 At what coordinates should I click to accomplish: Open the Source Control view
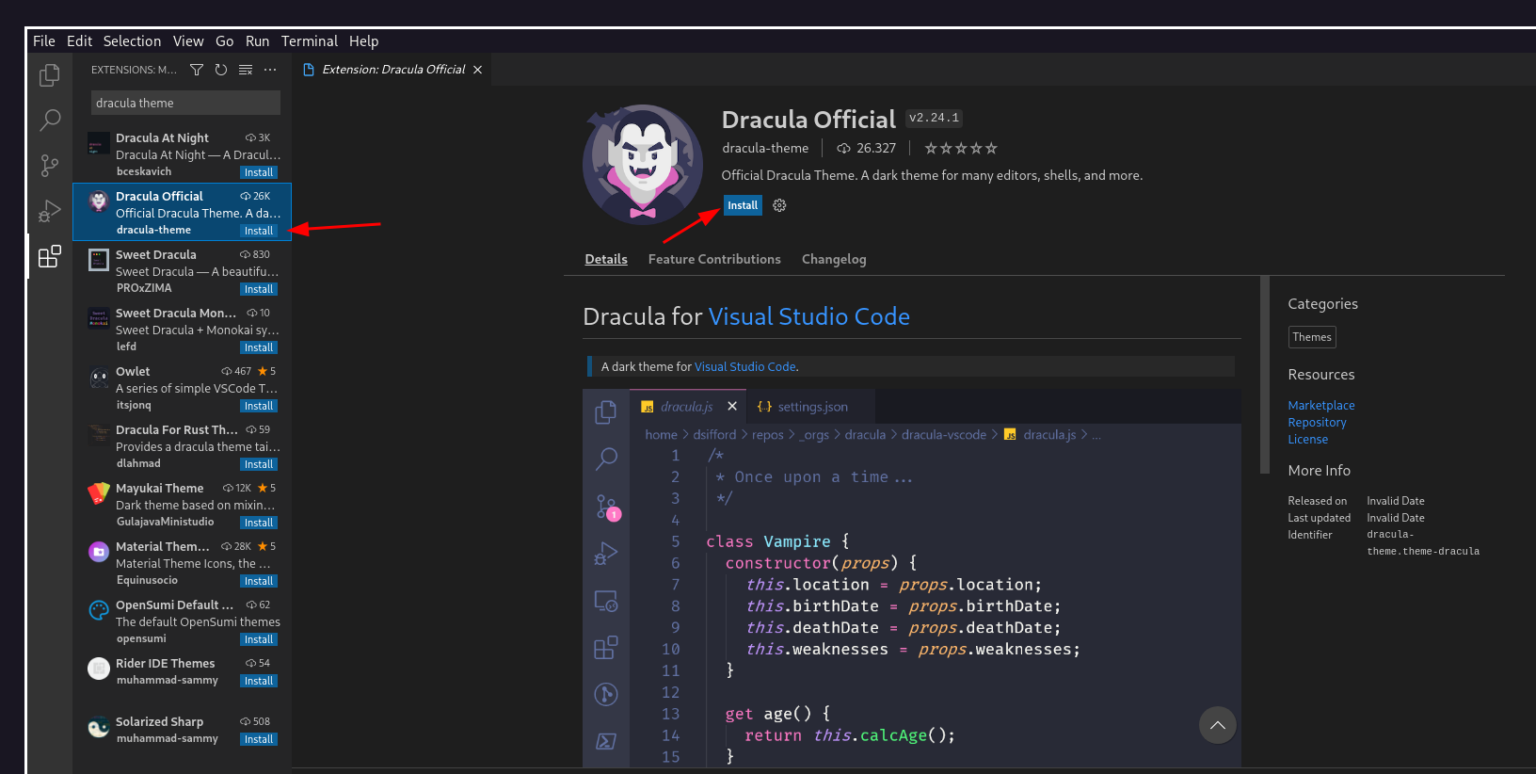coord(49,165)
